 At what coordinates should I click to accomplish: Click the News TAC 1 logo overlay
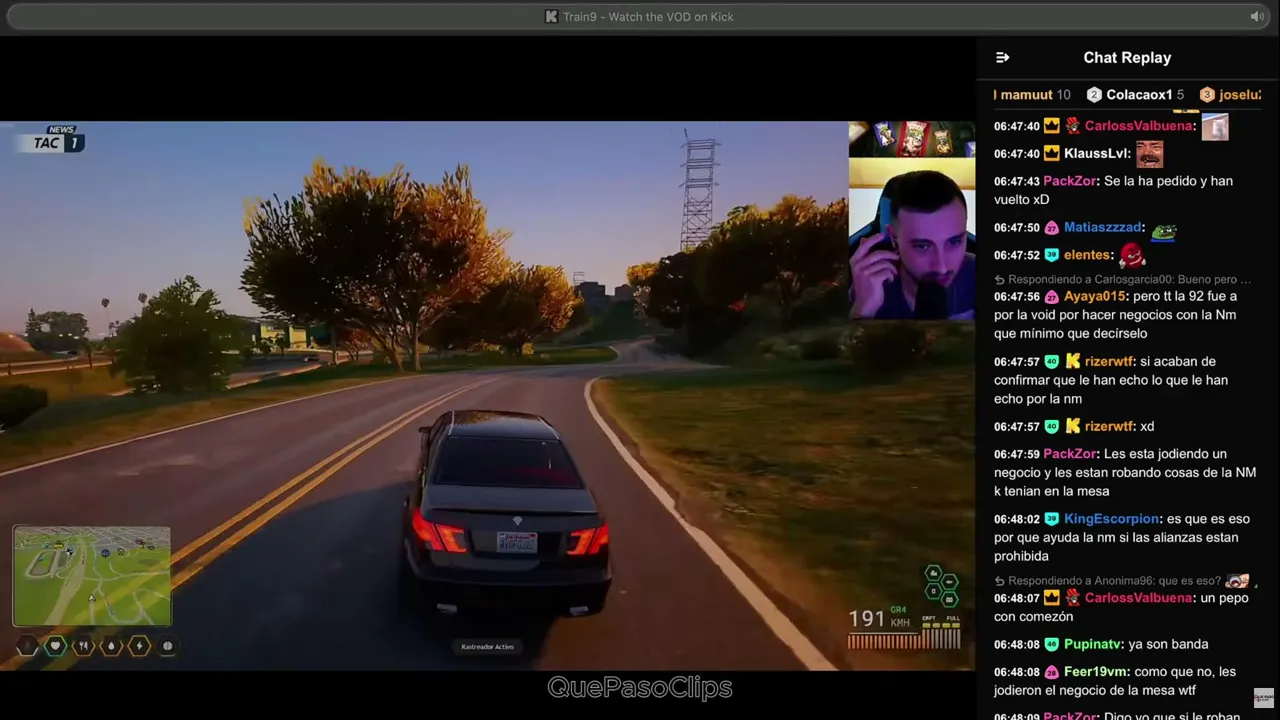(x=51, y=140)
